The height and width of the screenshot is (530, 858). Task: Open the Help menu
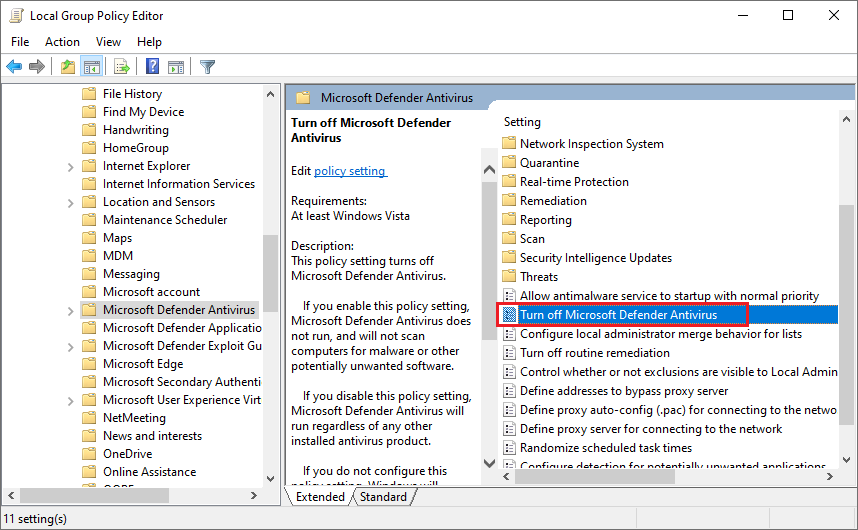[x=149, y=42]
